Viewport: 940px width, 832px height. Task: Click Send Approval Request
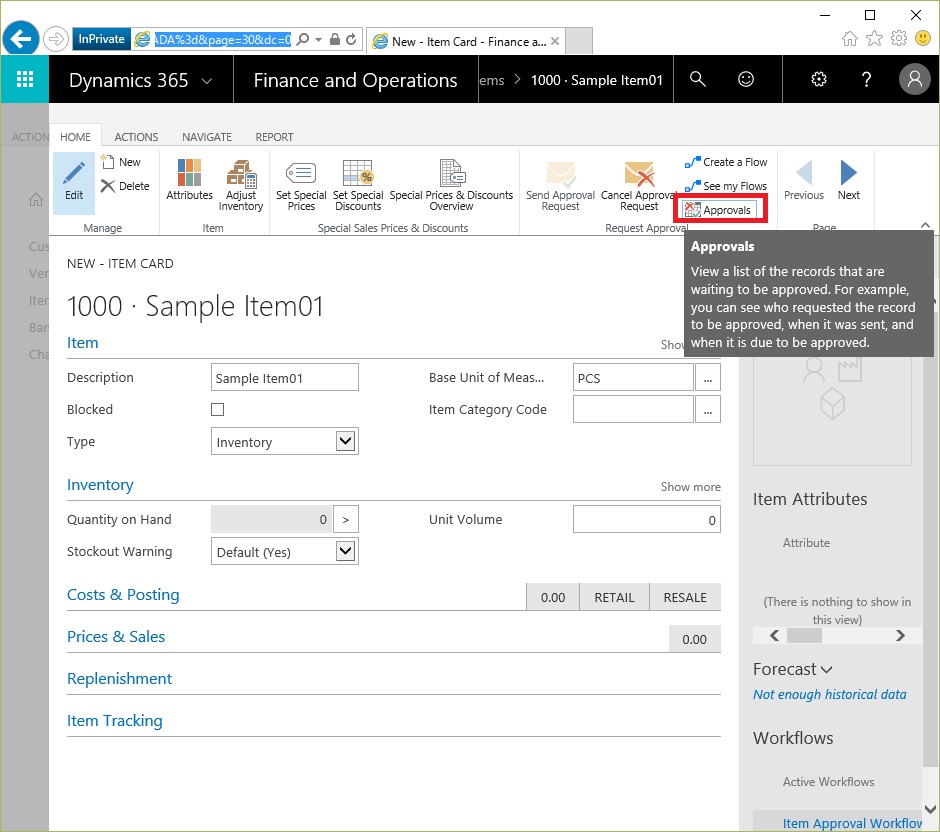pyautogui.click(x=561, y=186)
